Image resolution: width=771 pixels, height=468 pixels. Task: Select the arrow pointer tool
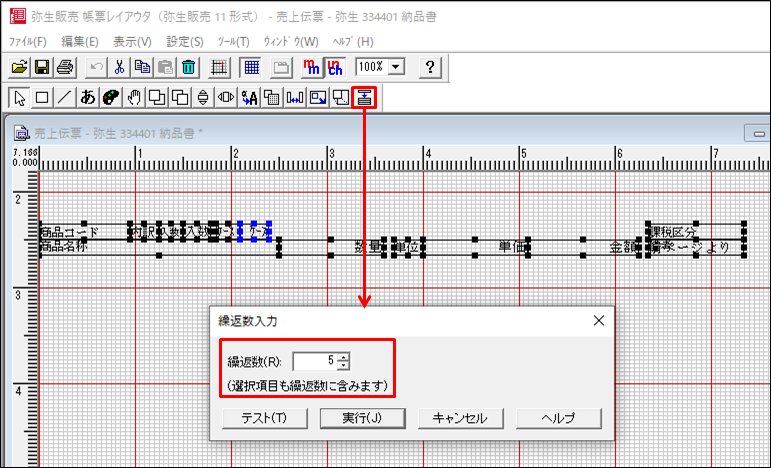(20, 98)
